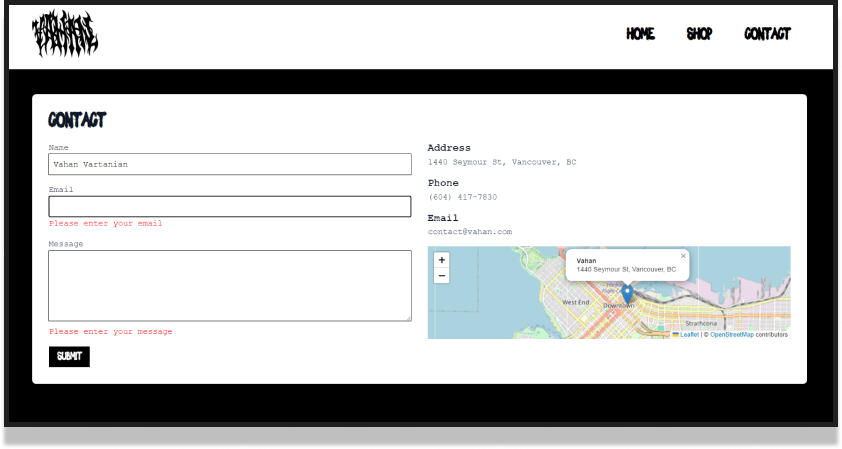Zoom out on the map
Screen dimensions: 842x449
click(x=441, y=276)
